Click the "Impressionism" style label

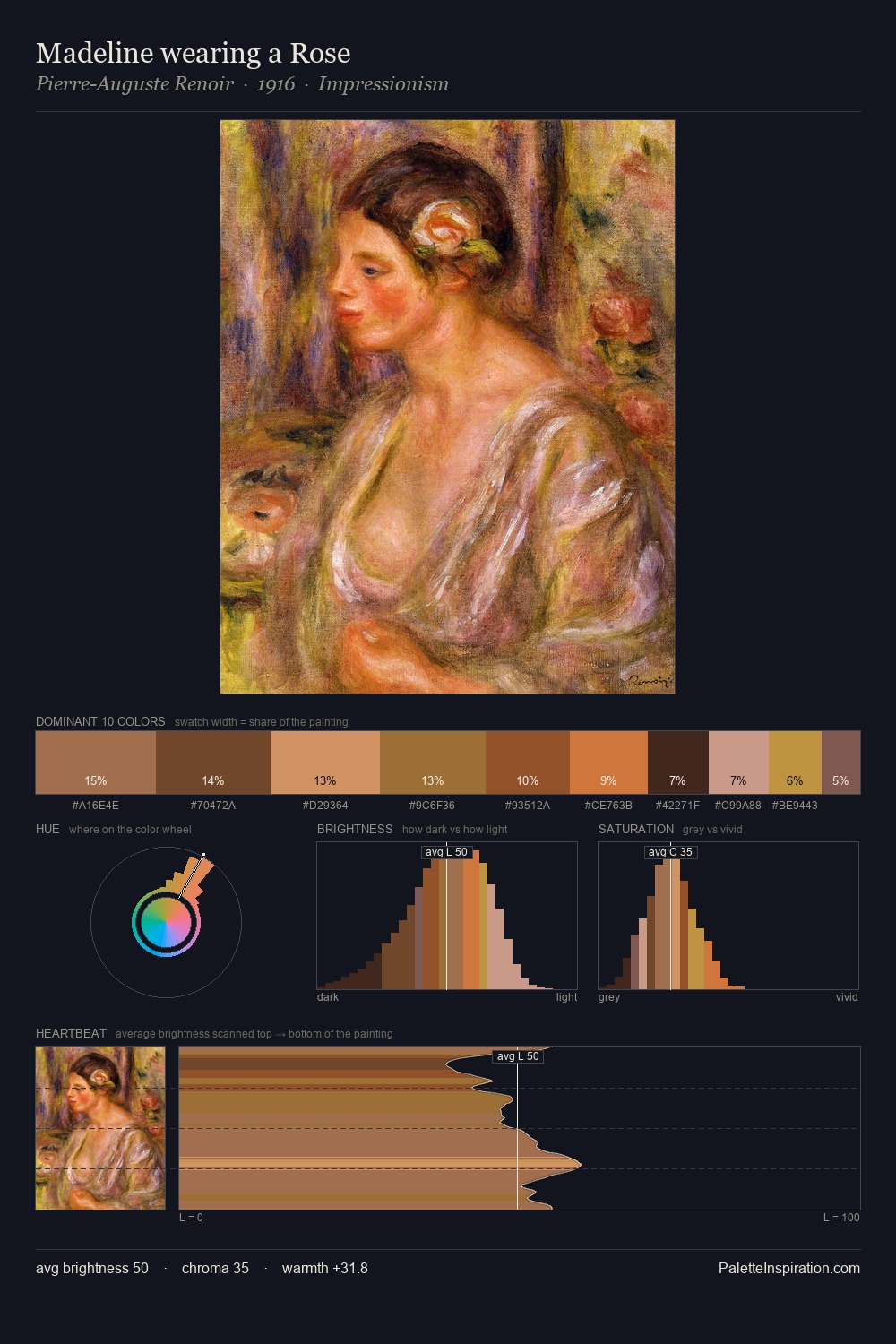383,84
